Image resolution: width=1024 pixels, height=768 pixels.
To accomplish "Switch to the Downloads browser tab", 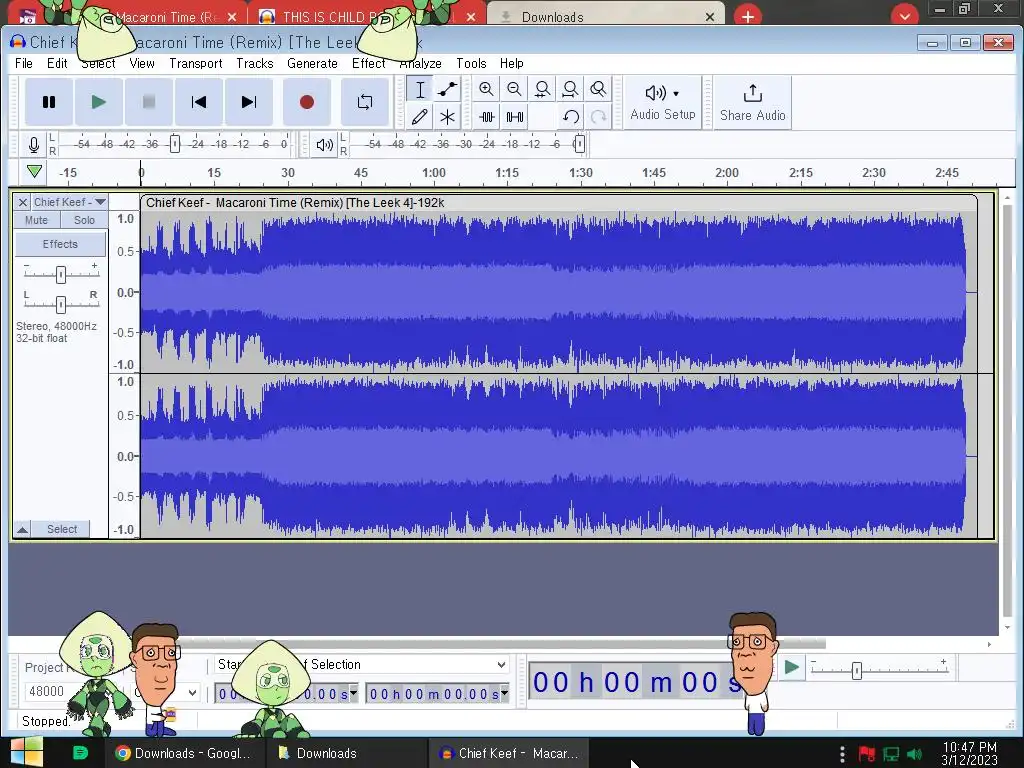I will (606, 16).
